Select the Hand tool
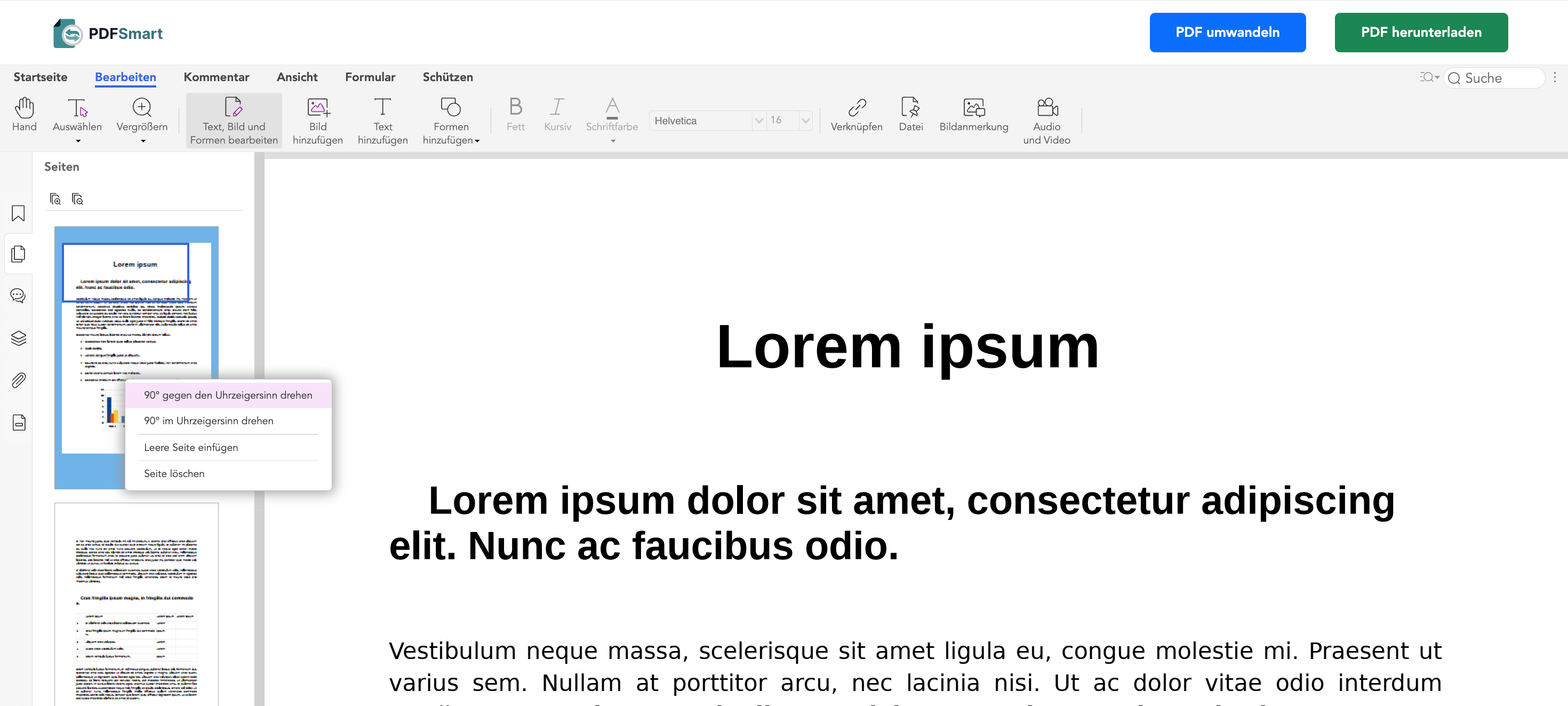Image resolution: width=1568 pixels, height=706 pixels. click(x=24, y=117)
